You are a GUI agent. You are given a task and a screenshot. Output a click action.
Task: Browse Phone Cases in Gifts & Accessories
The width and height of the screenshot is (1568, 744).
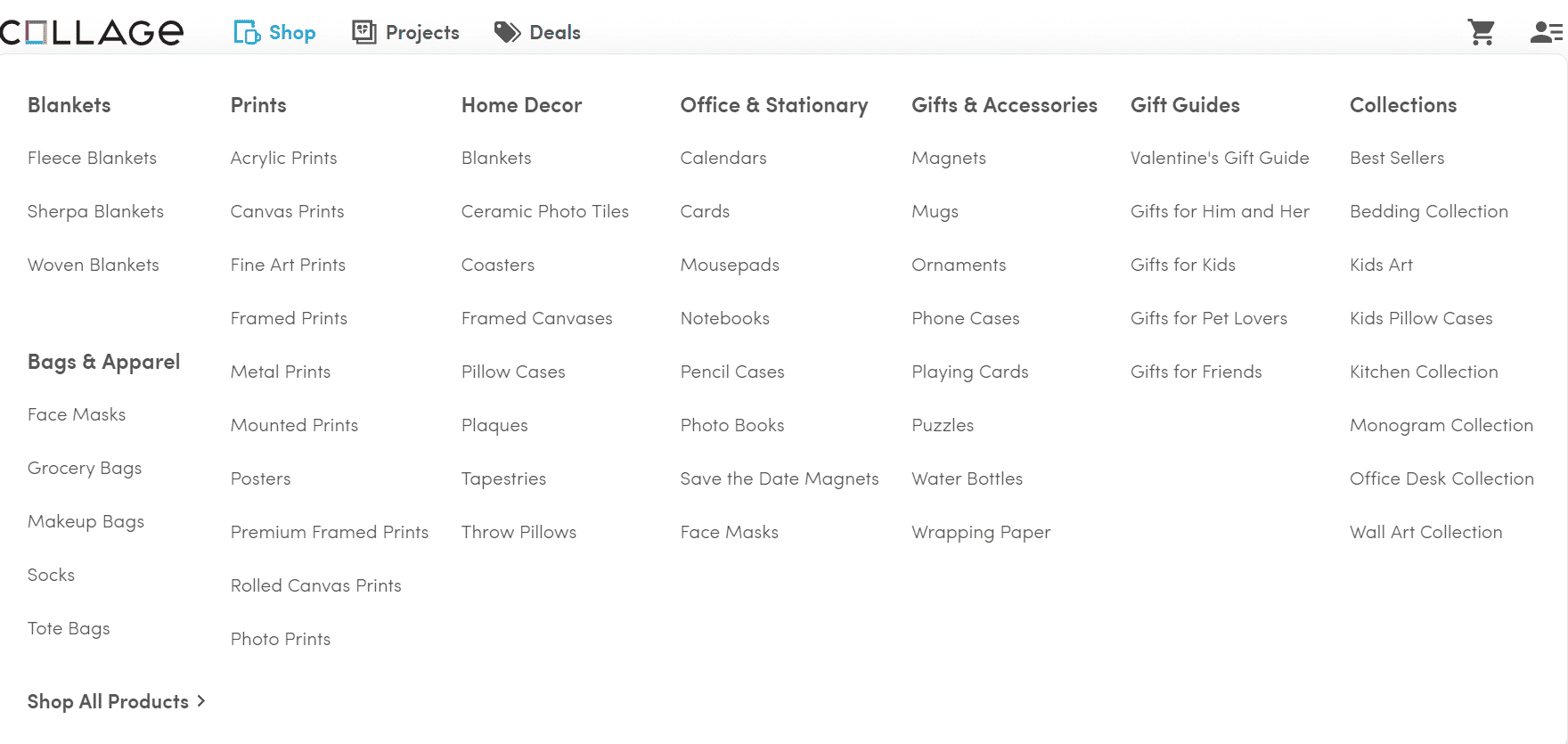(x=965, y=318)
